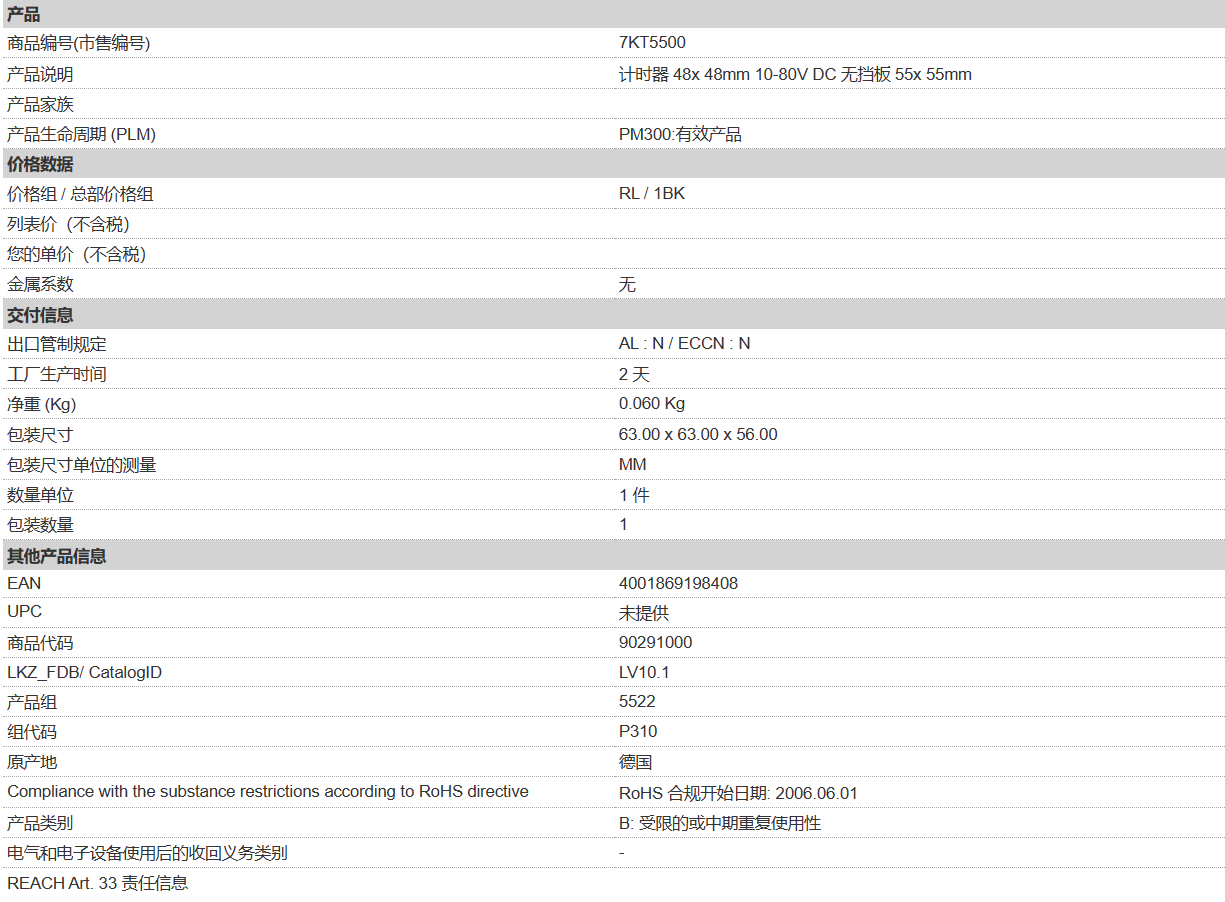Click the factory production time value 2 天

(634, 374)
